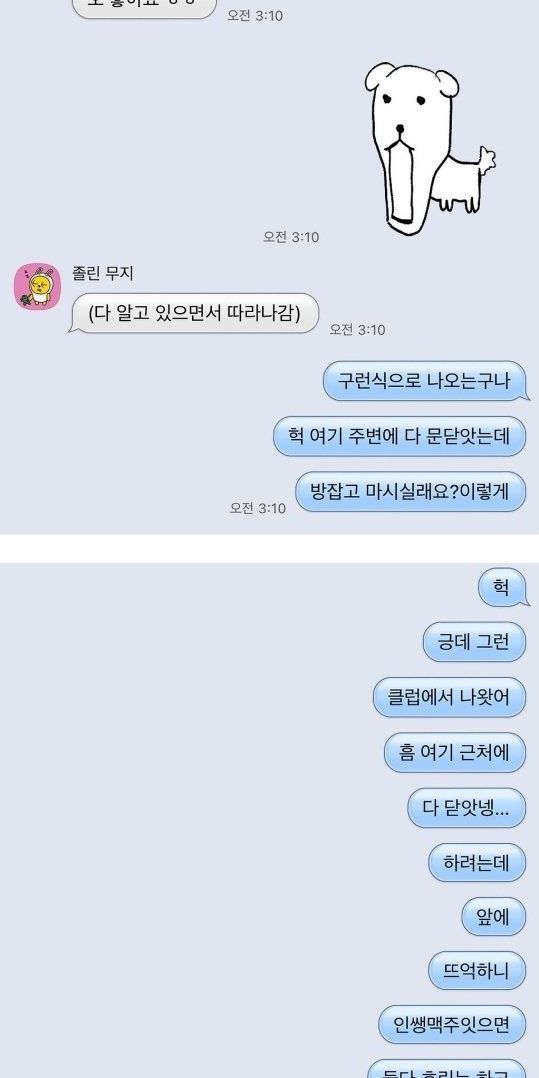Tap the 인쌩맥주잇으면 message bubble
539x1078 pixels.
click(x=452, y=1025)
